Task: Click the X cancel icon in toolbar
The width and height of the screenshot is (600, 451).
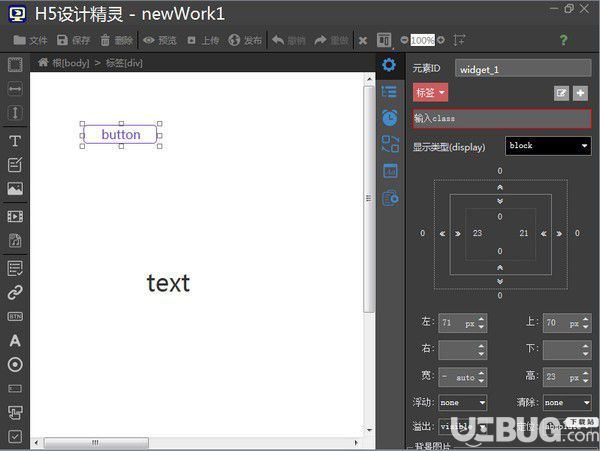Action: coord(363,40)
